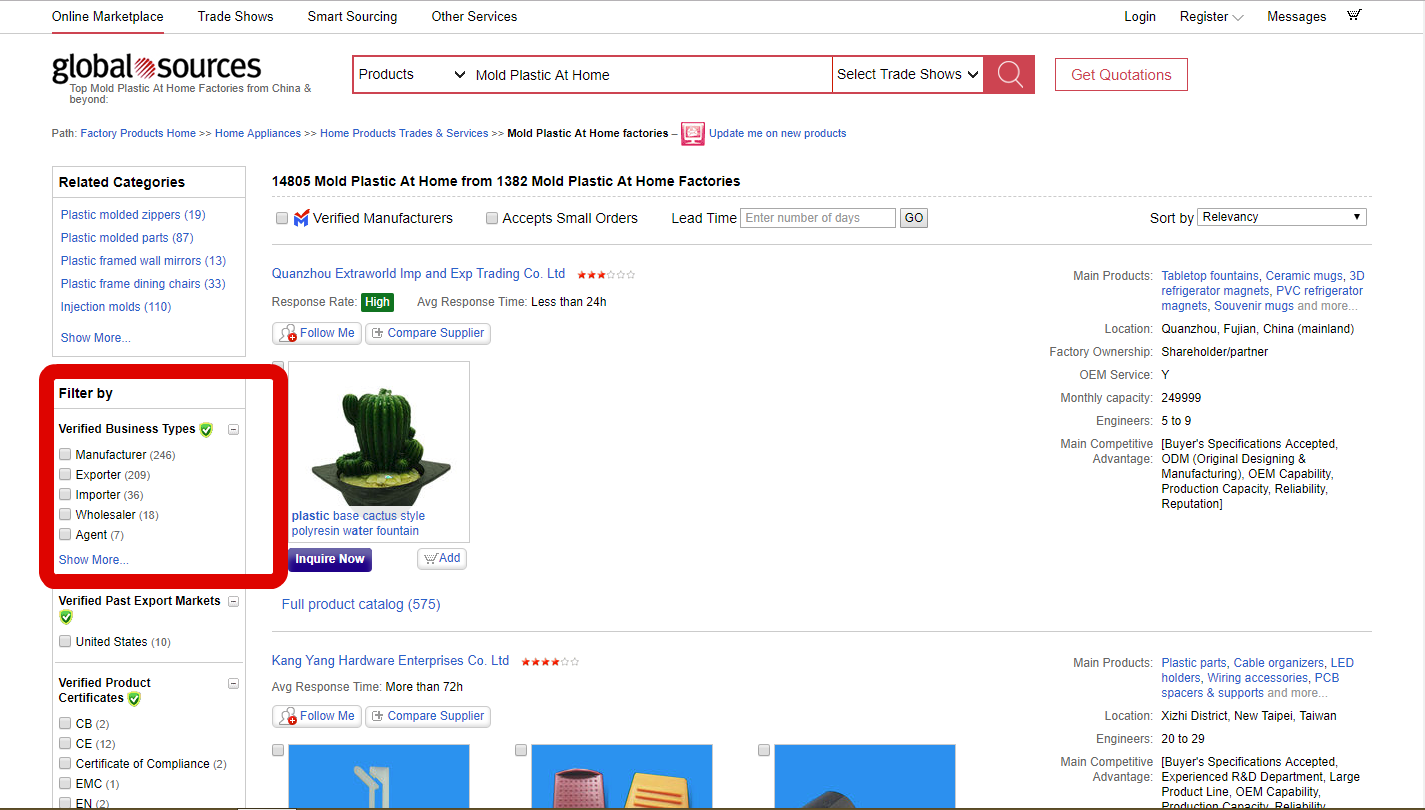Click the Verified Manufacturers M icon
This screenshot has width=1425, height=810.
(301, 218)
